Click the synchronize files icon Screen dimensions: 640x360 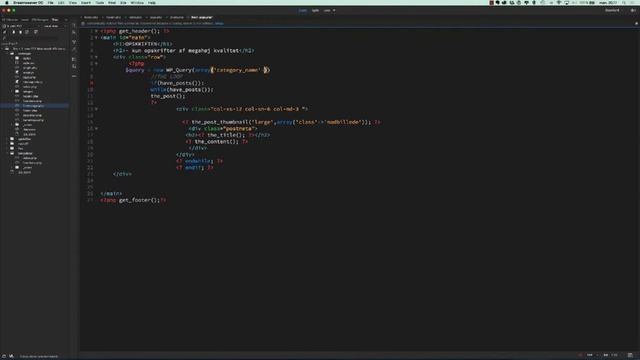tap(27, 32)
